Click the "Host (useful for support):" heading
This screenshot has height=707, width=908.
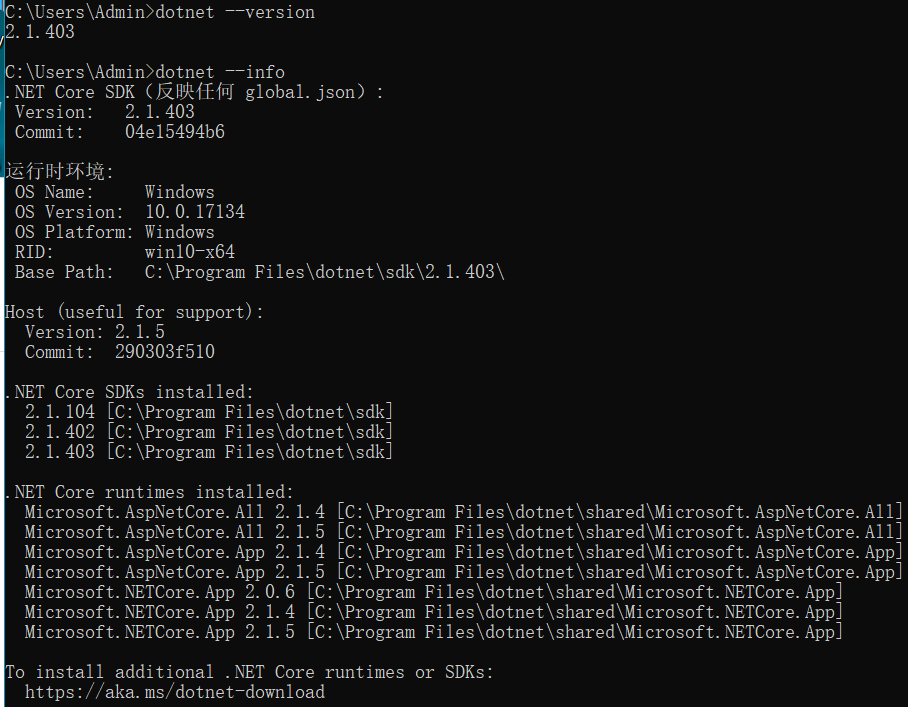click(x=135, y=312)
